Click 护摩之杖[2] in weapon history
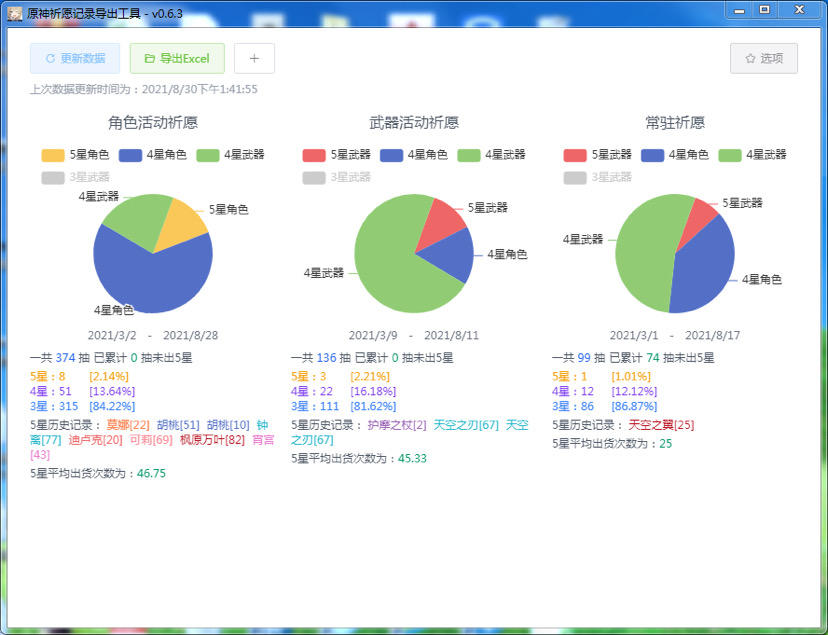This screenshot has height=635, width=828. point(397,425)
